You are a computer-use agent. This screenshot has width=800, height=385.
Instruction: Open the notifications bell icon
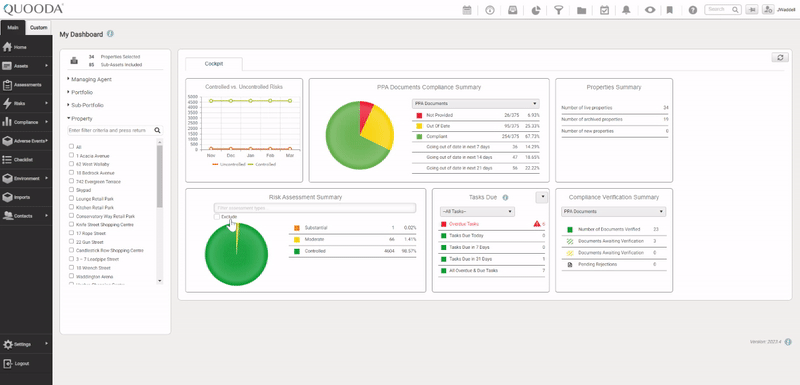[627, 10]
